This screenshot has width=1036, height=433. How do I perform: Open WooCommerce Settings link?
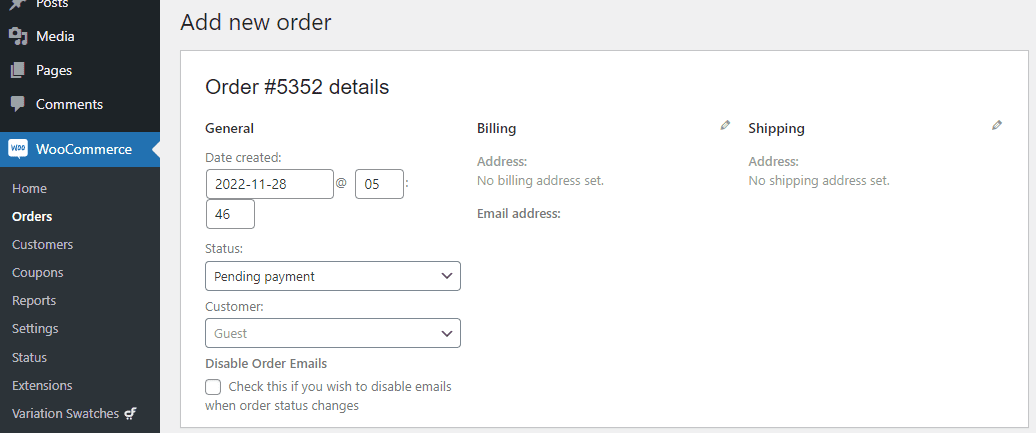35,329
